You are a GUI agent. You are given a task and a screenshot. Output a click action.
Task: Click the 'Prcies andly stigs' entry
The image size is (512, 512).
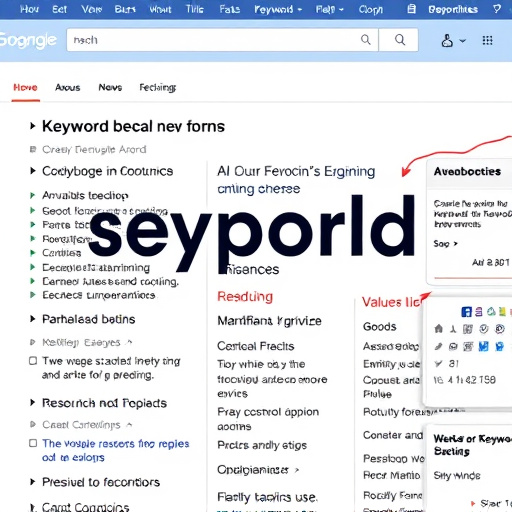[x=262, y=445]
